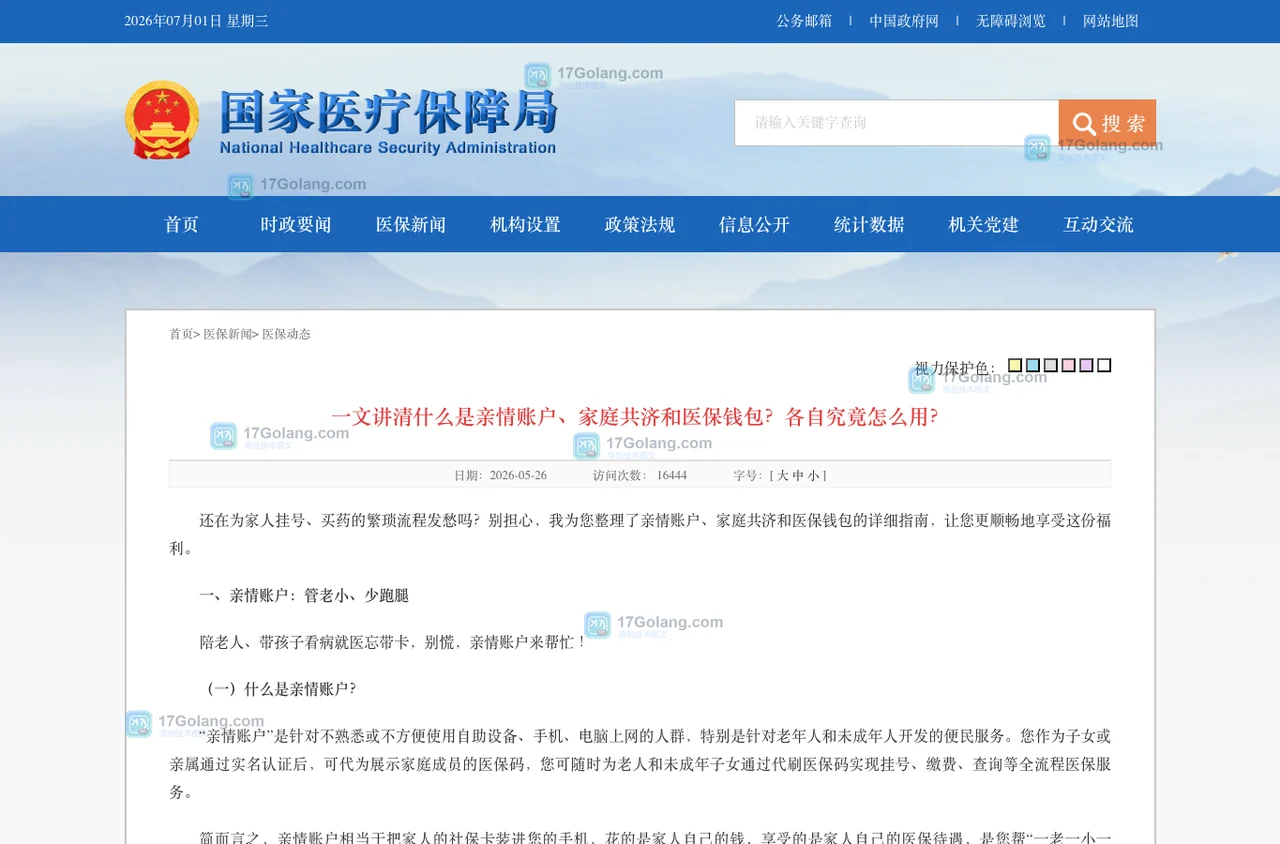Click the subheading （一）什么是亲情账户?
Viewport: 1280px width, 844px height.
click(278, 689)
